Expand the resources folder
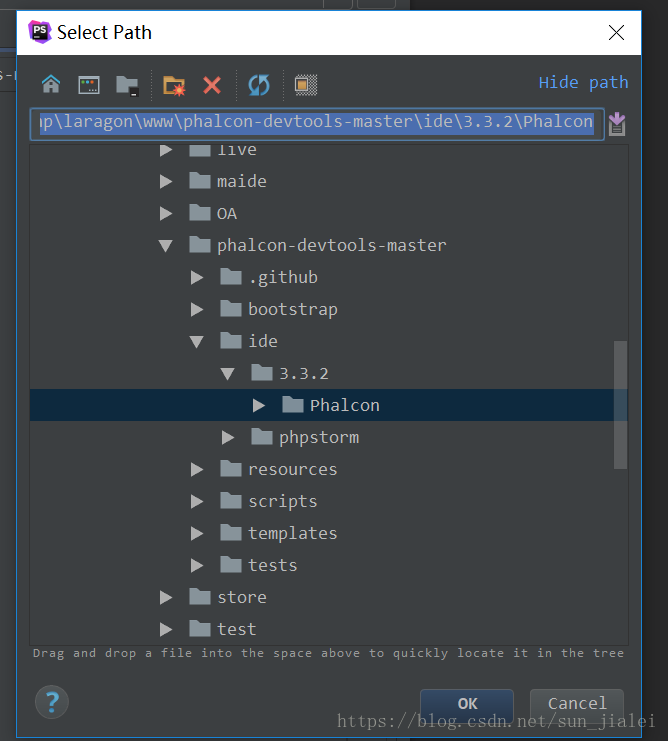This screenshot has height=741, width=668. pyautogui.click(x=197, y=470)
